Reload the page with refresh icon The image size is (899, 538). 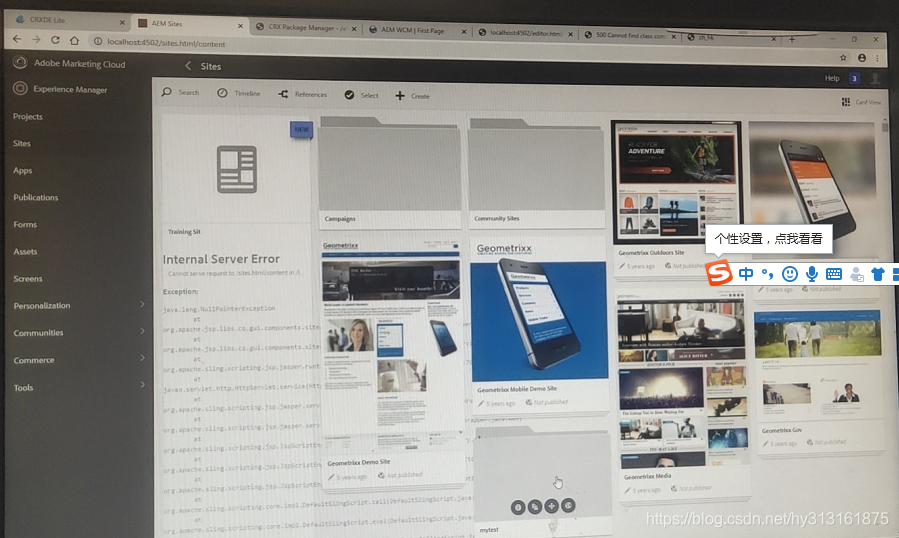pos(55,40)
